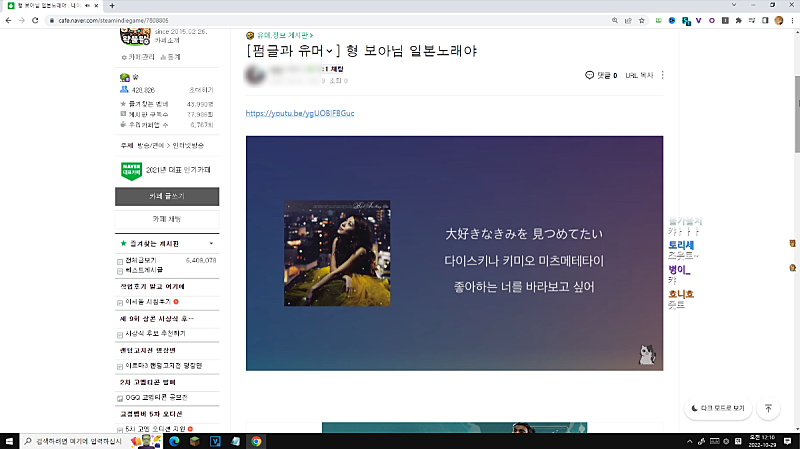
Task: Click the NAVER 대표카페 green badge
Action: [131, 171]
